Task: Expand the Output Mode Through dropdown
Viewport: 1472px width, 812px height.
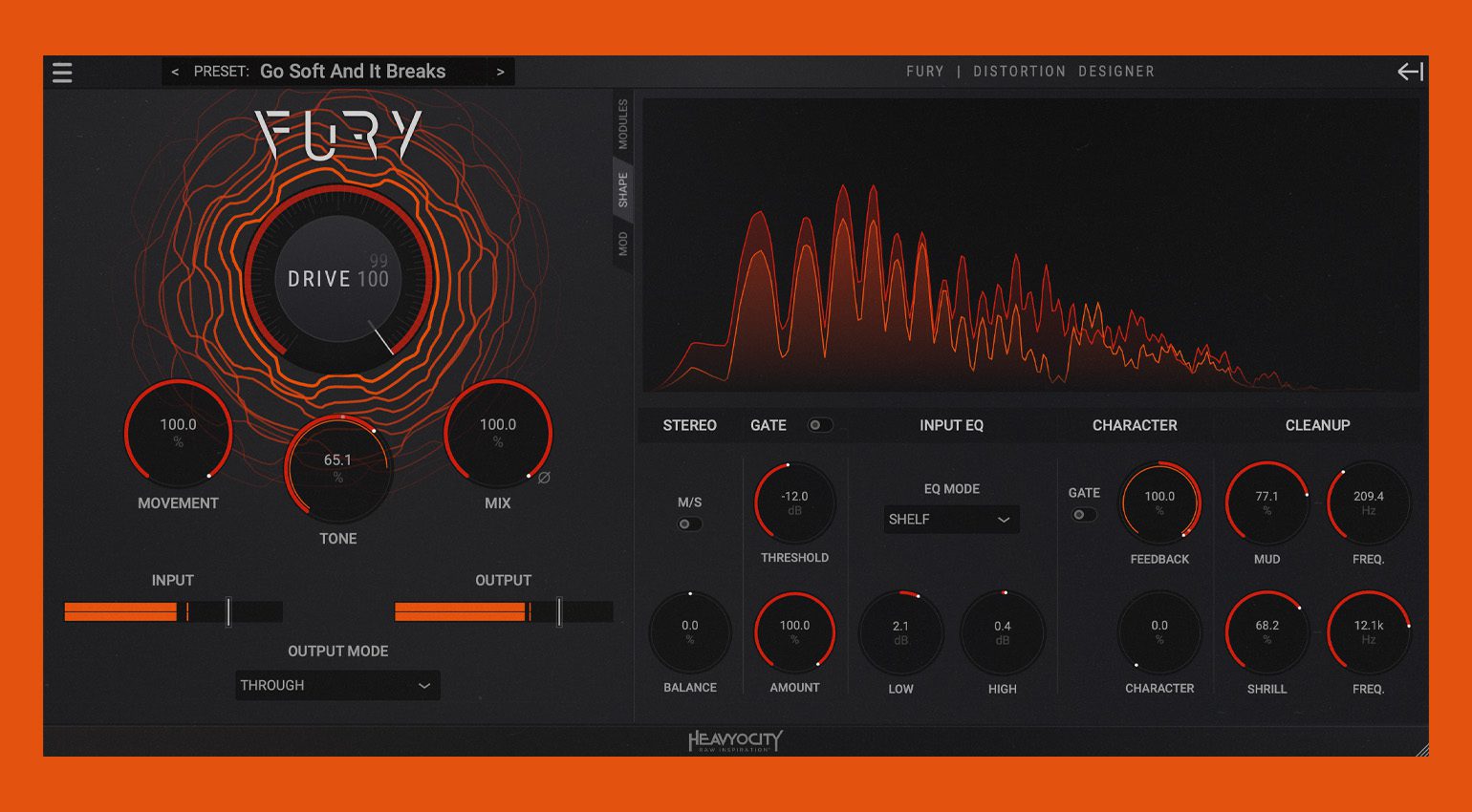Action: [337, 685]
